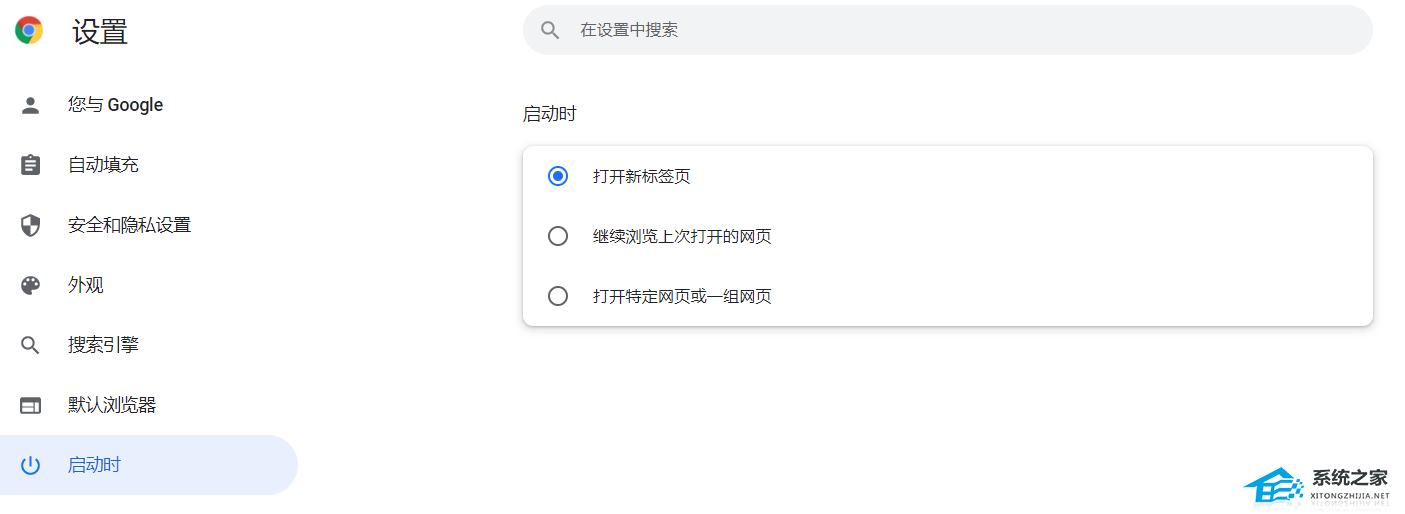Click the clipboard icon for 自动填充
The height and width of the screenshot is (514, 1405).
tap(31, 165)
